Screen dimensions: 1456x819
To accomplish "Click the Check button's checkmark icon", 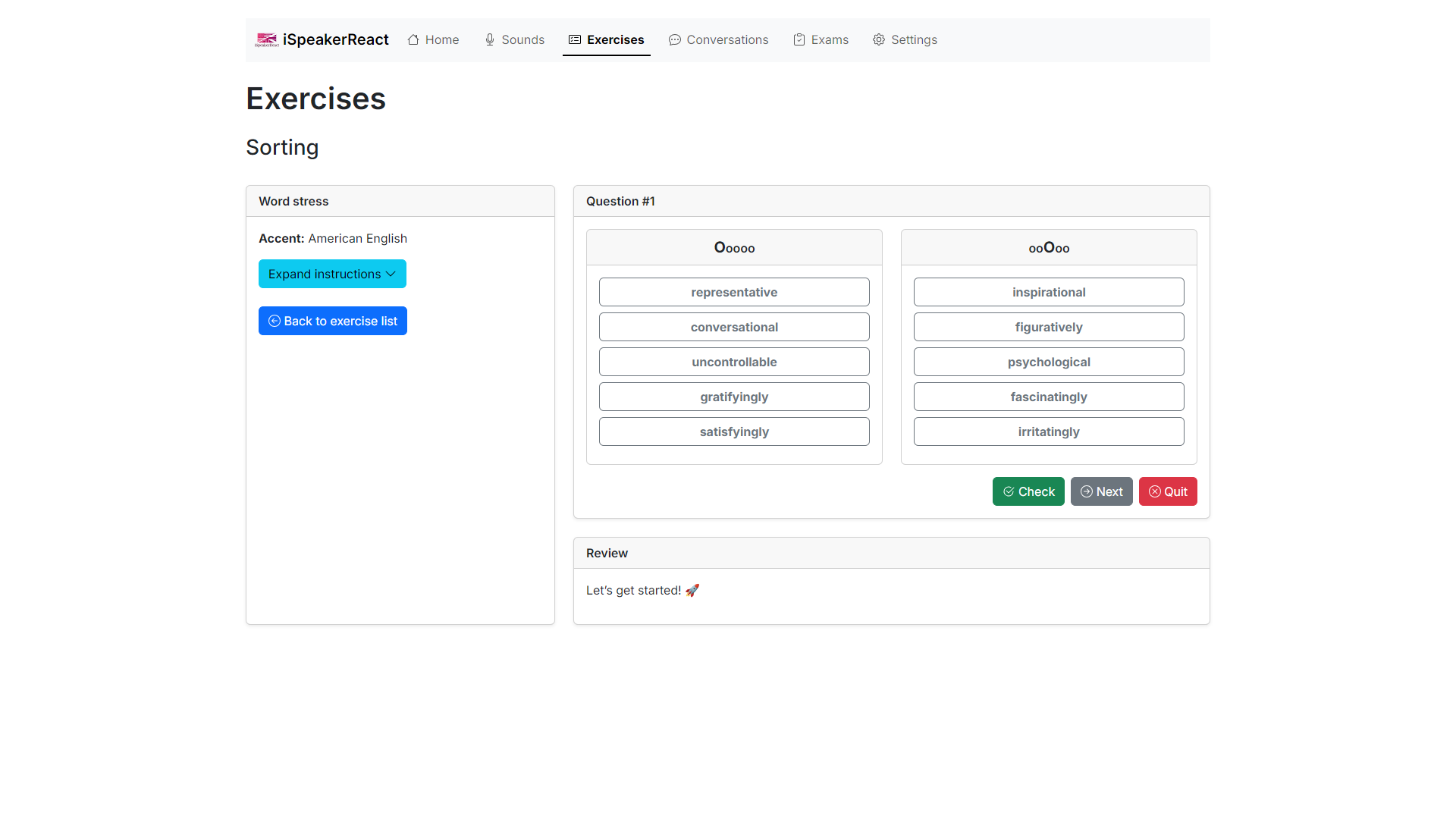I will pyautogui.click(x=1009, y=491).
